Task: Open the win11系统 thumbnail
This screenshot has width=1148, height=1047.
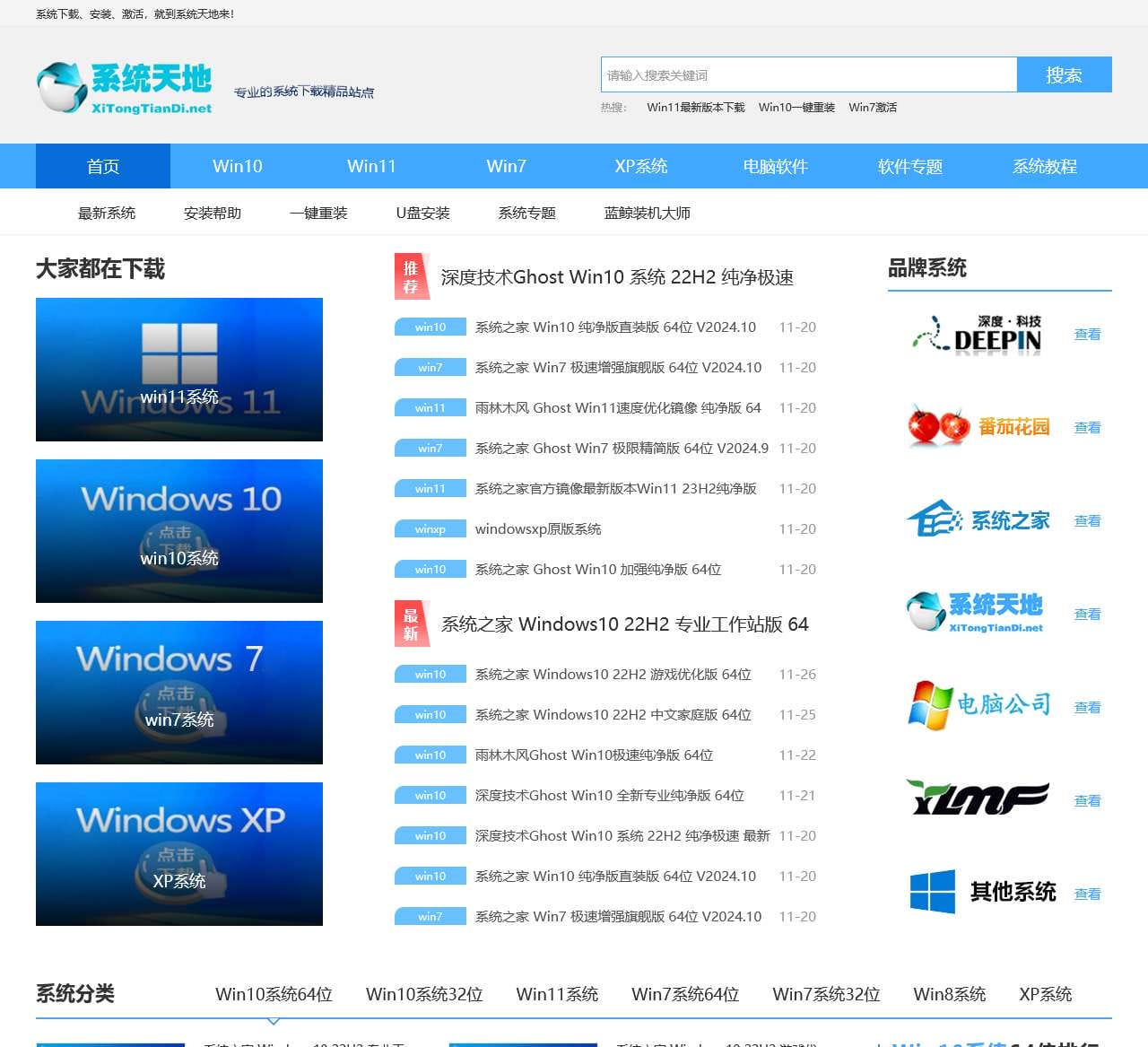Action: [x=179, y=370]
